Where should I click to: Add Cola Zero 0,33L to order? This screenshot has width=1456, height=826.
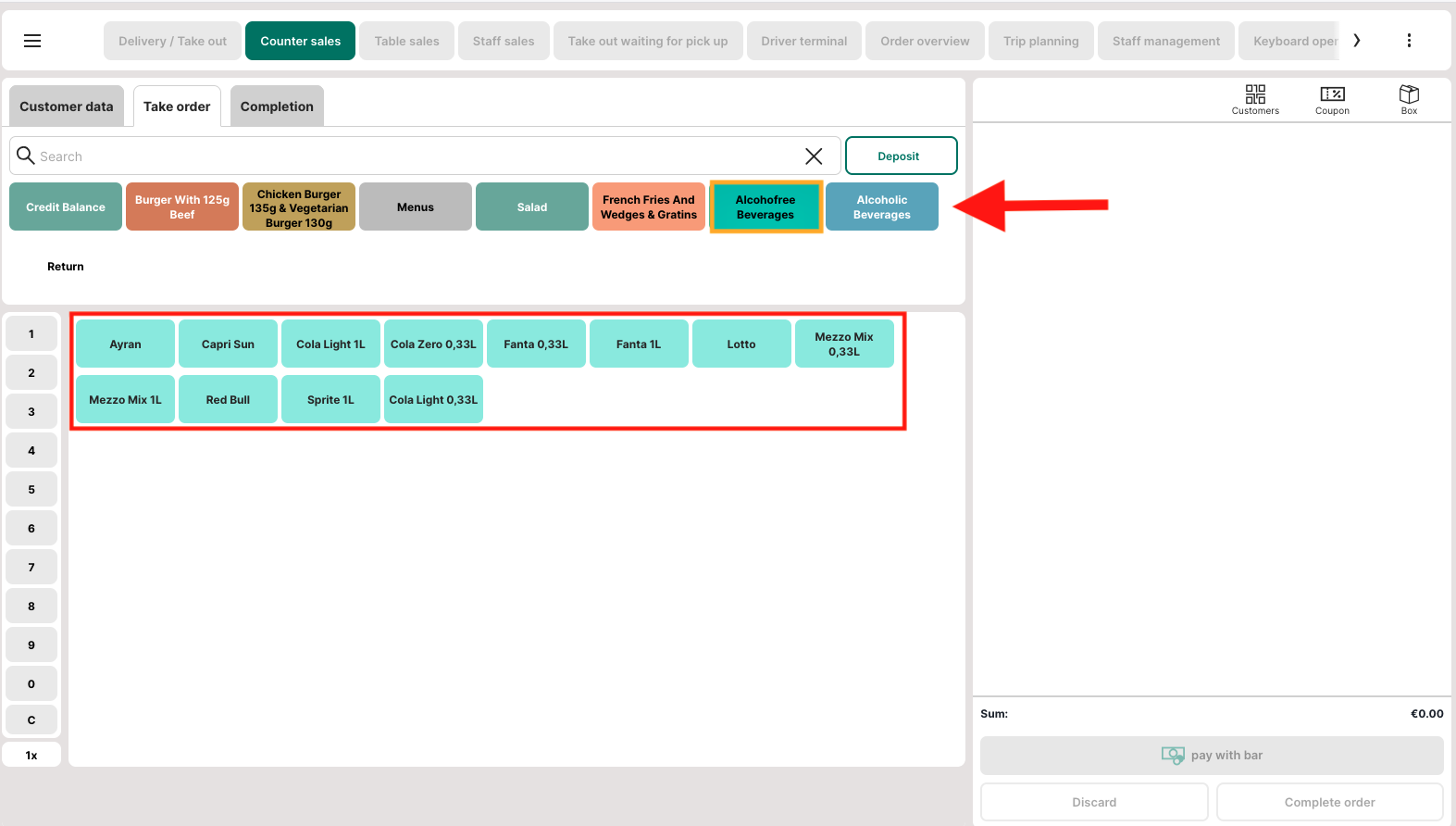(433, 344)
